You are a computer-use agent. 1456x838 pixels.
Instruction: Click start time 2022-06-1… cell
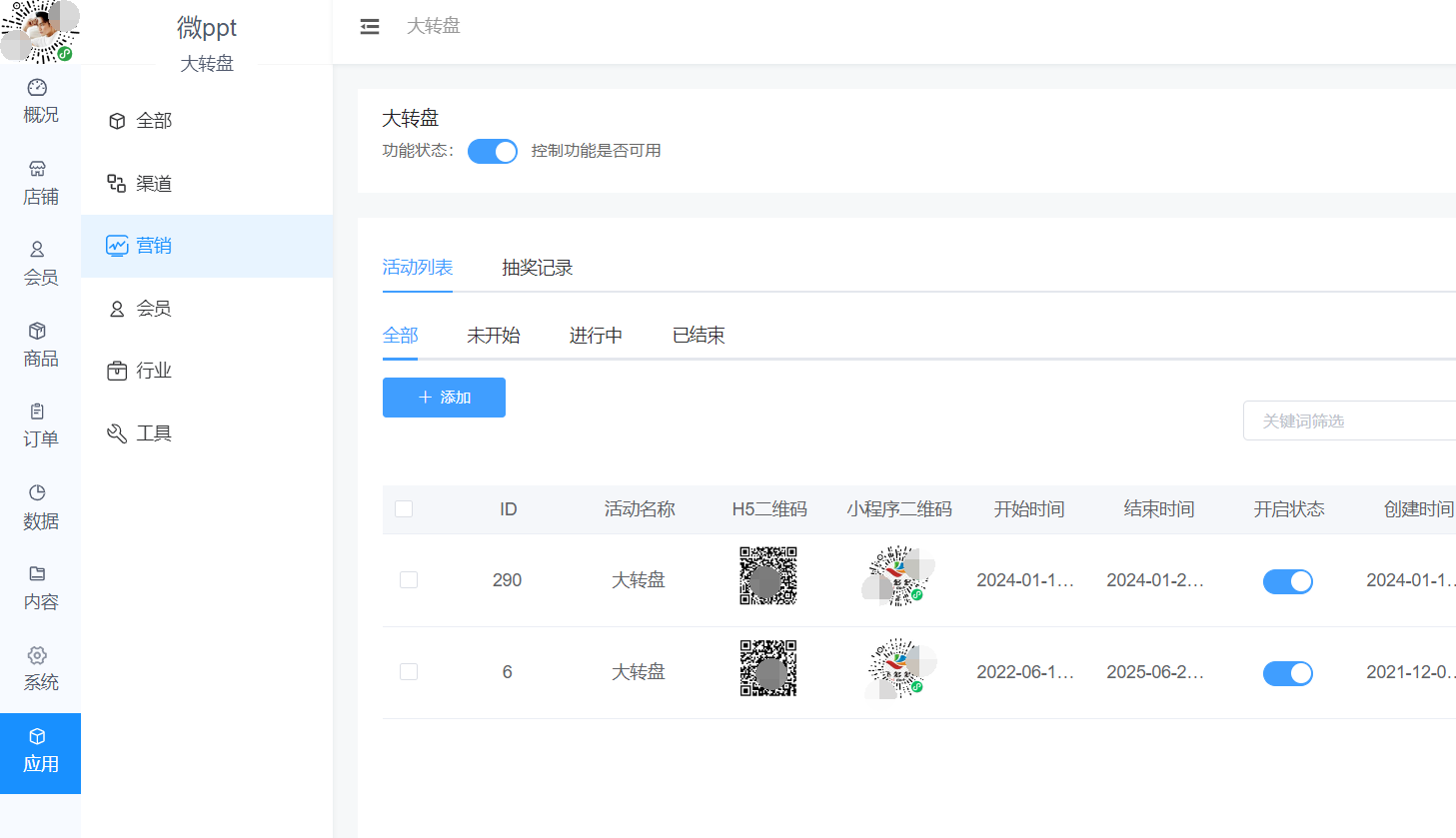click(x=1025, y=672)
